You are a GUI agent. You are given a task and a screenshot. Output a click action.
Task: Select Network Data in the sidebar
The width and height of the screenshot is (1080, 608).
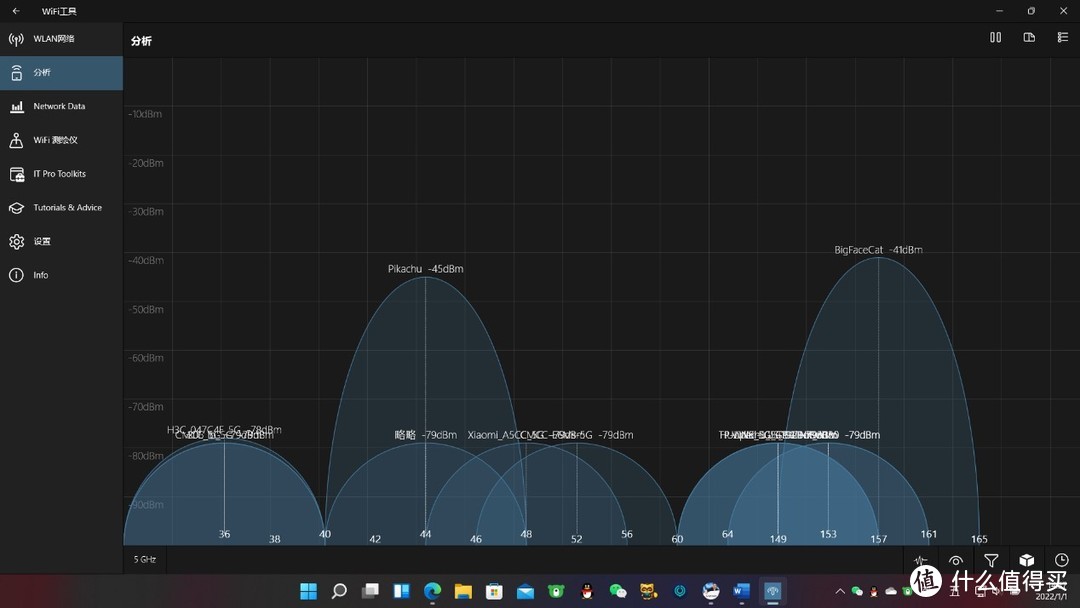[61, 106]
